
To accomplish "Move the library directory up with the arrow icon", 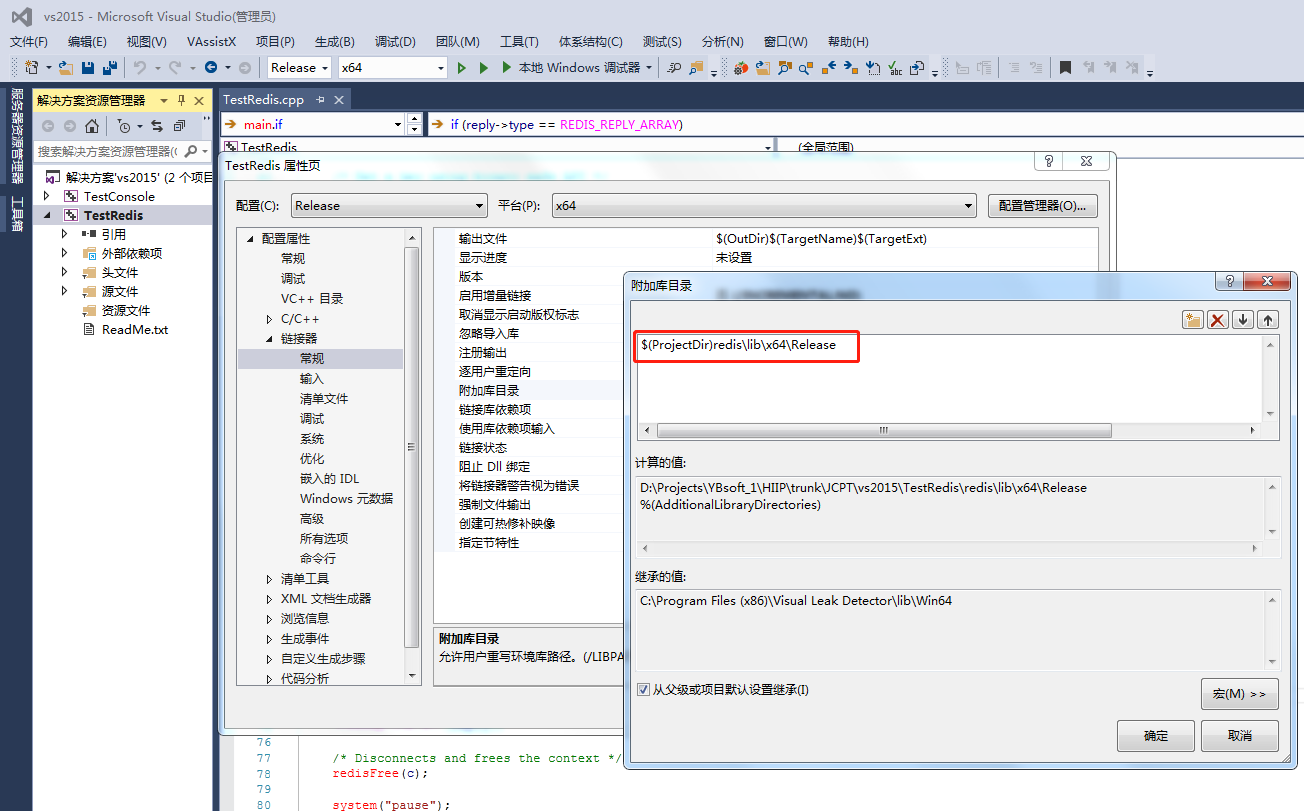I will point(1268,319).
